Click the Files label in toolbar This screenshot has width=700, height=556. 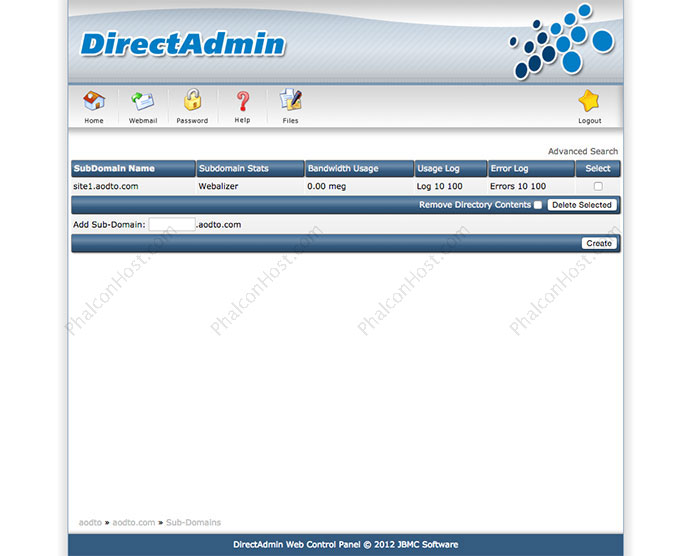290,121
